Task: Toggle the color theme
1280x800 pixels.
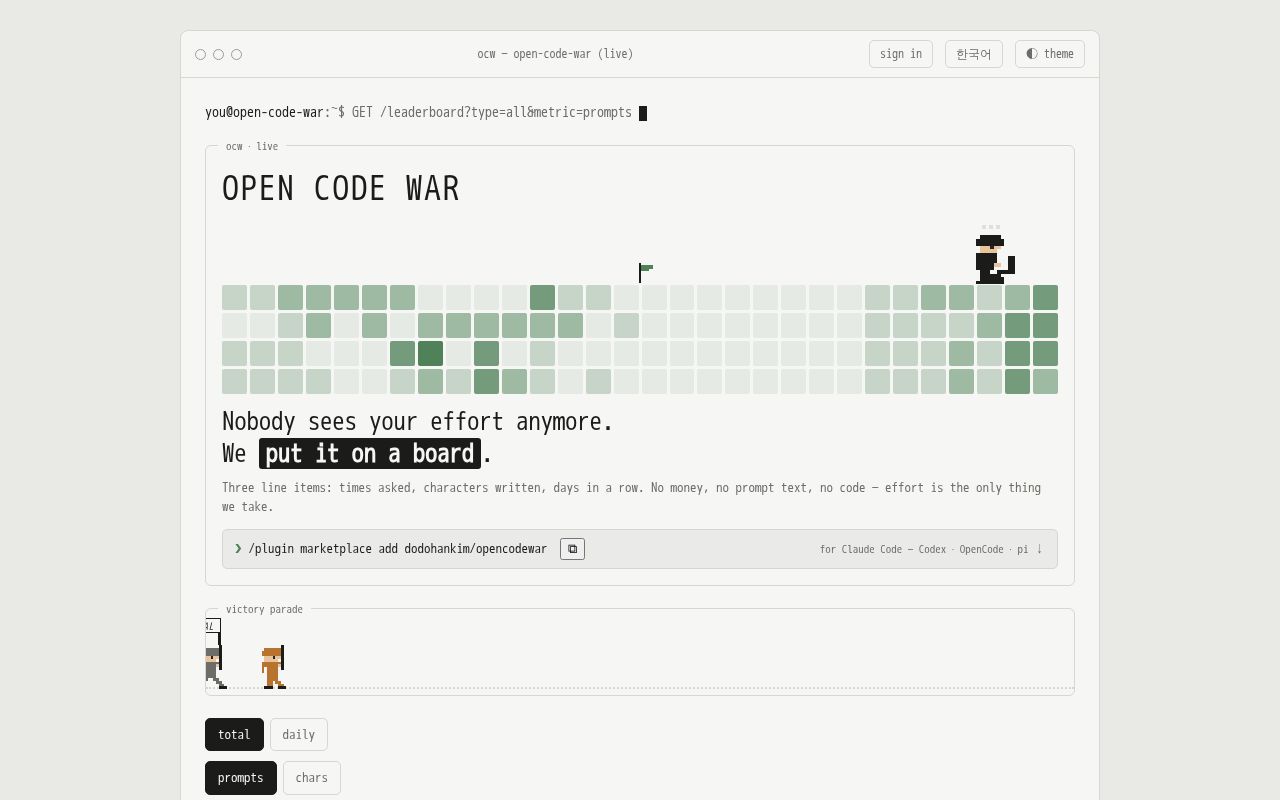Action: [x=1050, y=54]
